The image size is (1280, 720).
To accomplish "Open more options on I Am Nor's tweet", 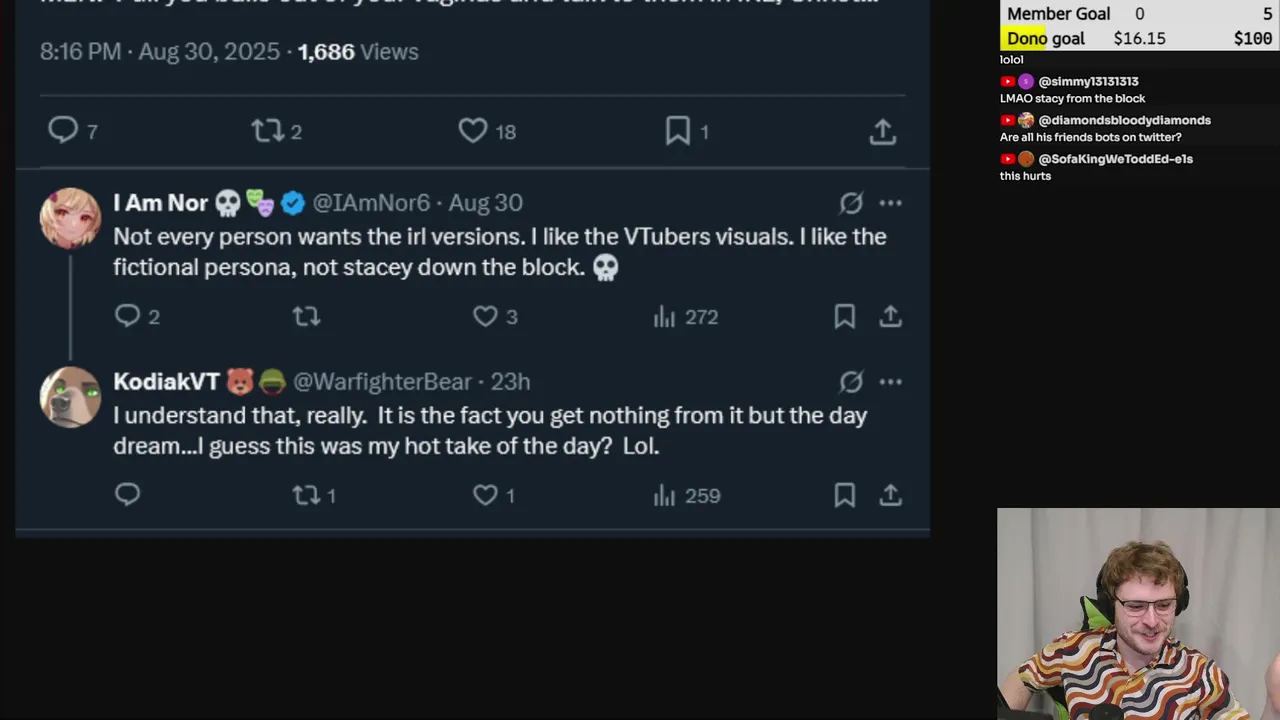I will 890,203.
